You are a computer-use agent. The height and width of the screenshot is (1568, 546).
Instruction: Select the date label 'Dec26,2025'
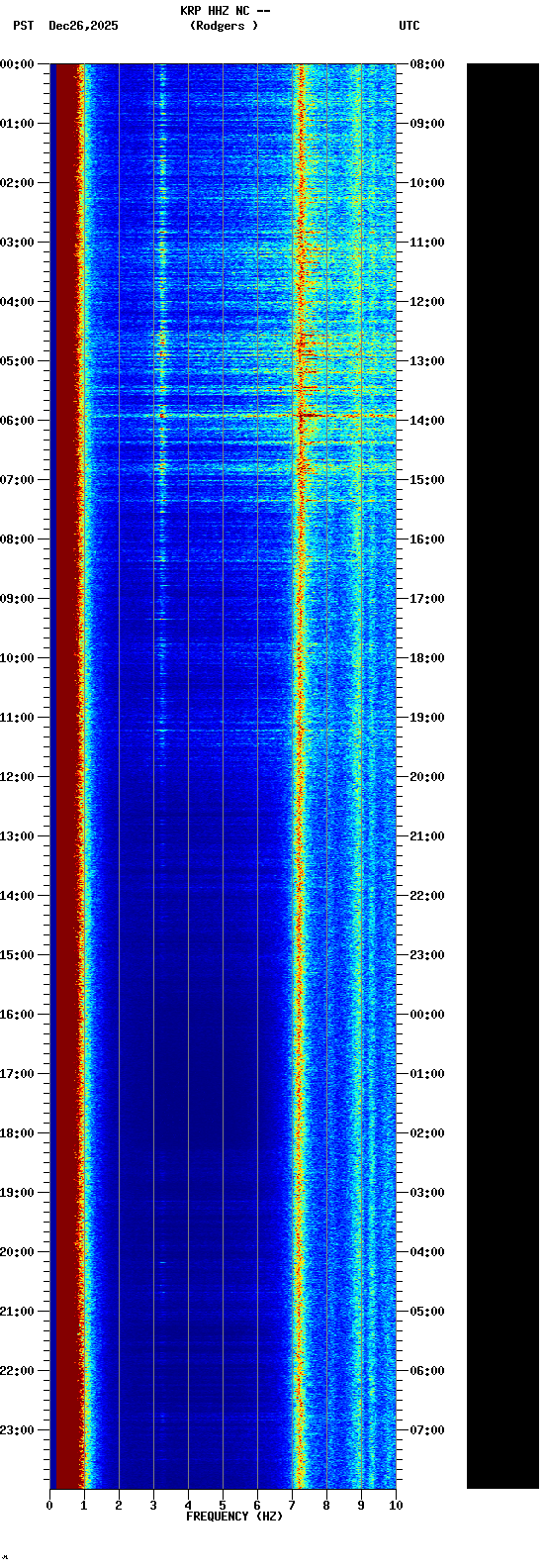click(x=83, y=26)
